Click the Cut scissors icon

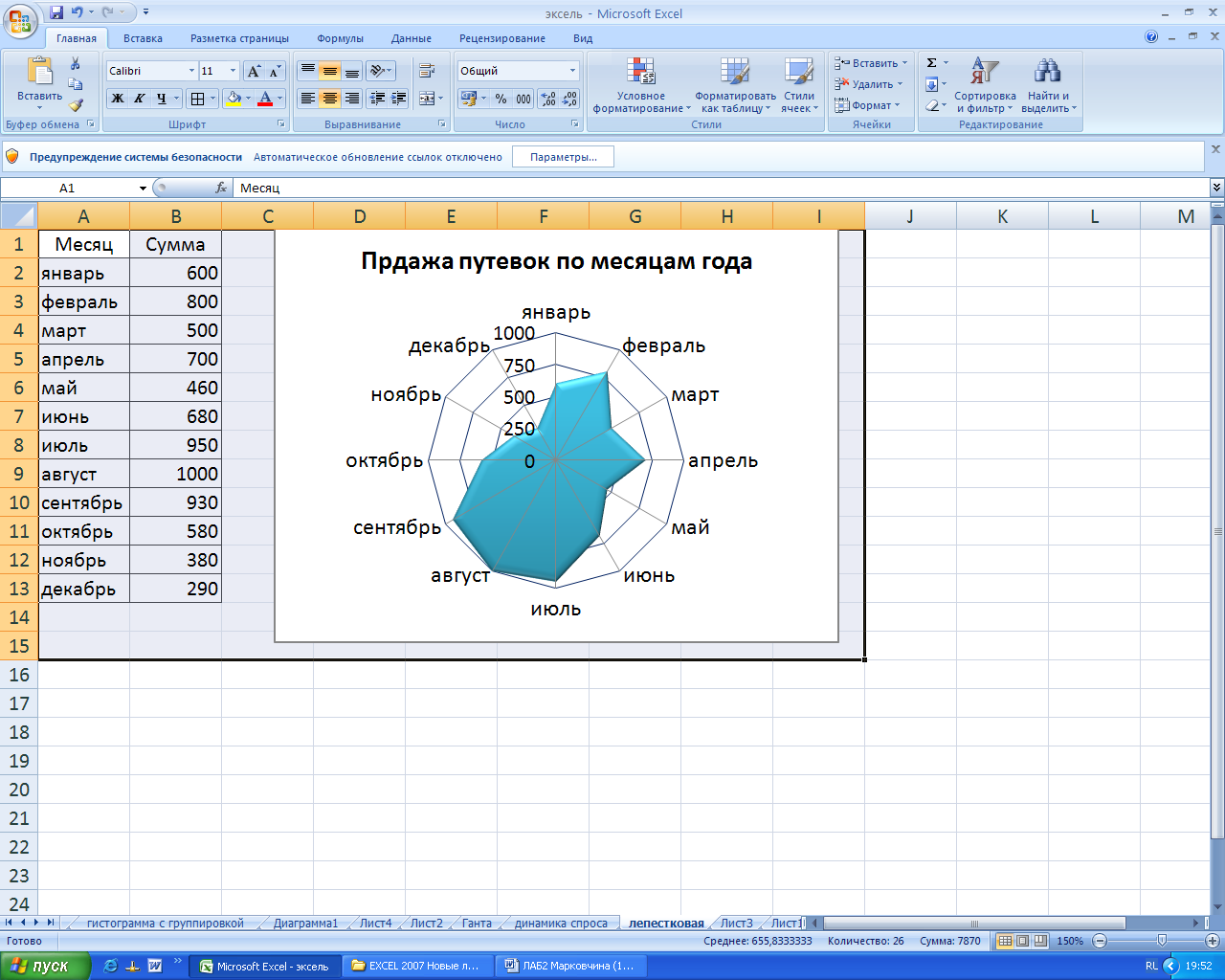click(x=76, y=63)
